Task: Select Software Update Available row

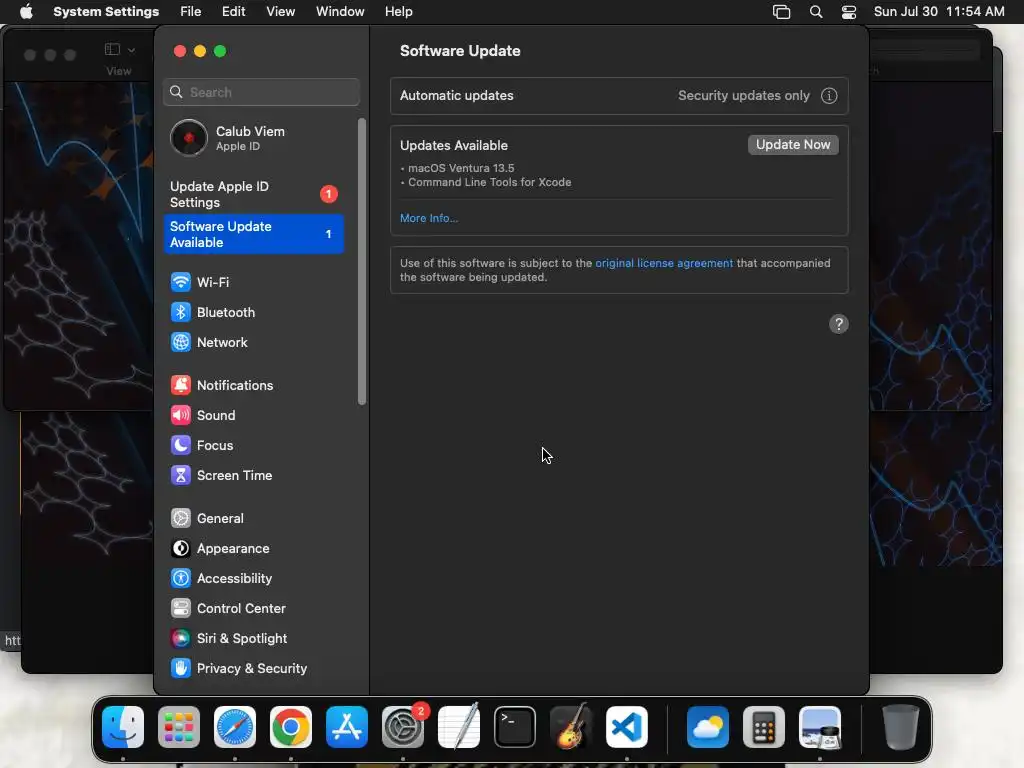Action: (x=253, y=234)
